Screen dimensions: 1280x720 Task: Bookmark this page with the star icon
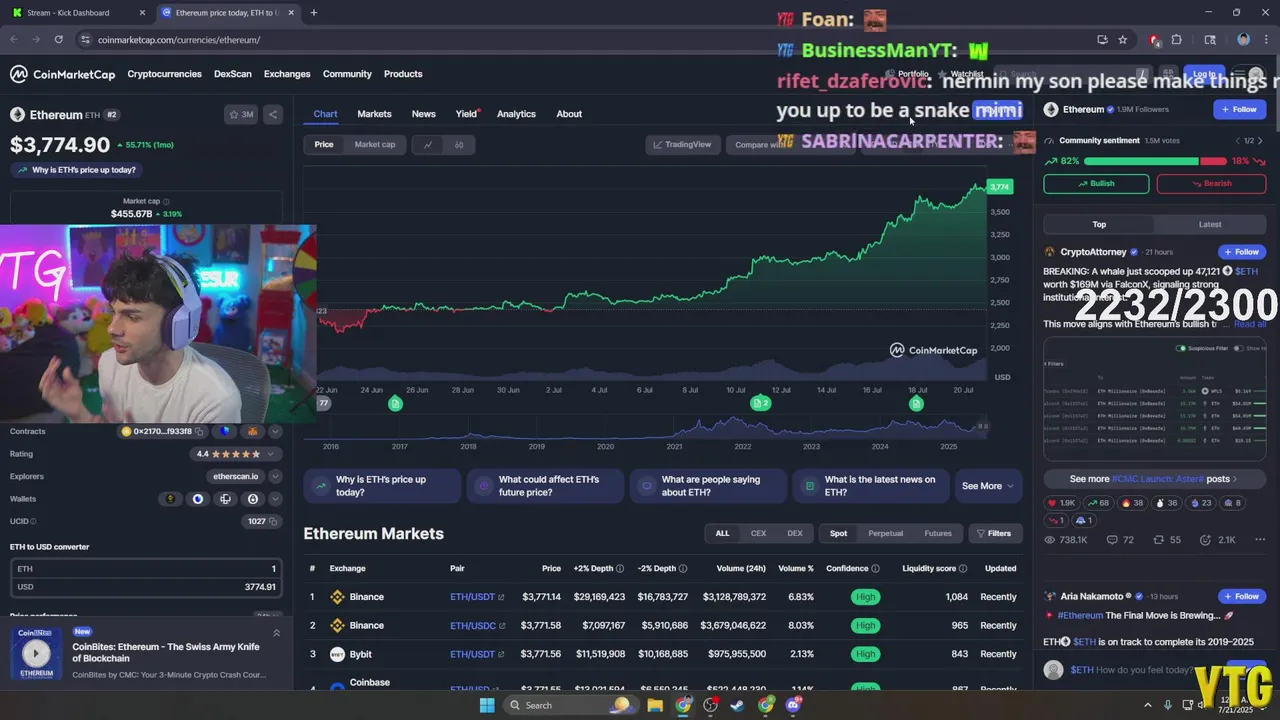(1123, 39)
